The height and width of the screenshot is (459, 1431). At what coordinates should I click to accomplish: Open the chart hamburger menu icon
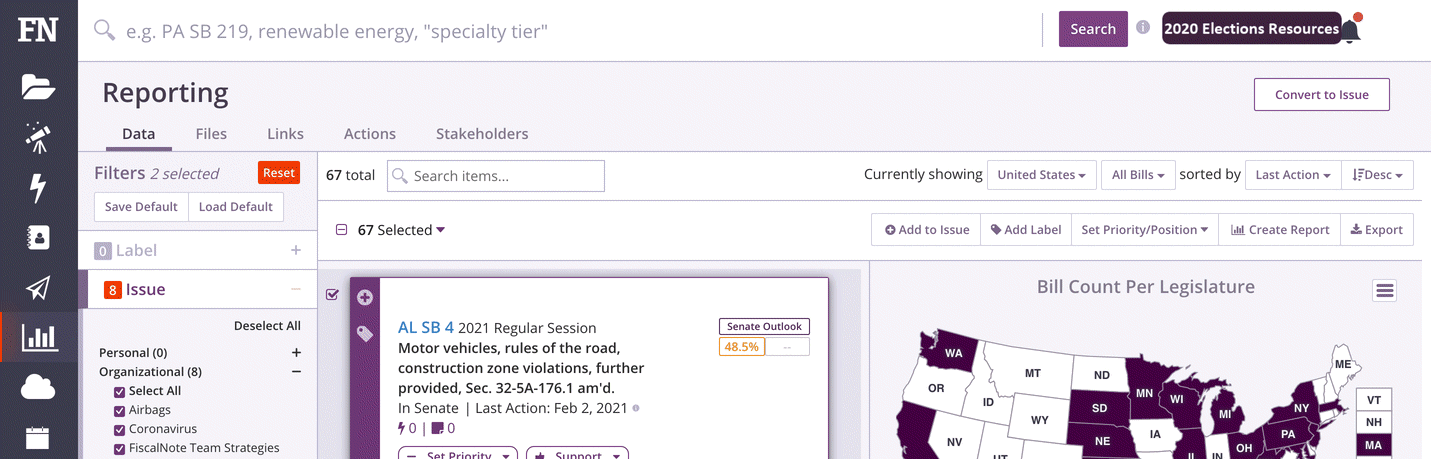pos(1385,290)
